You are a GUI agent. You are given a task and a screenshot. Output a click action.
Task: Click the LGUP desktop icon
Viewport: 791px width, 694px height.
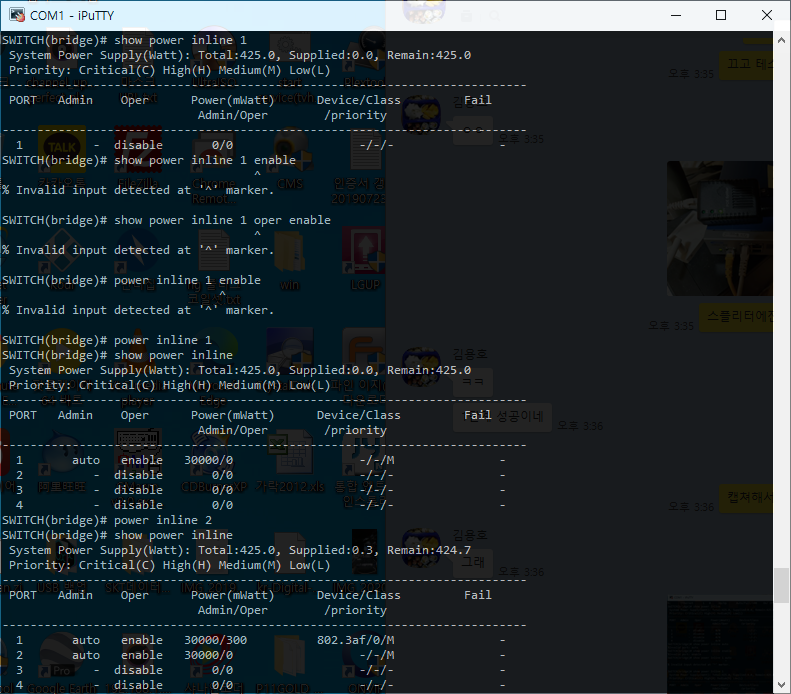coord(362,250)
